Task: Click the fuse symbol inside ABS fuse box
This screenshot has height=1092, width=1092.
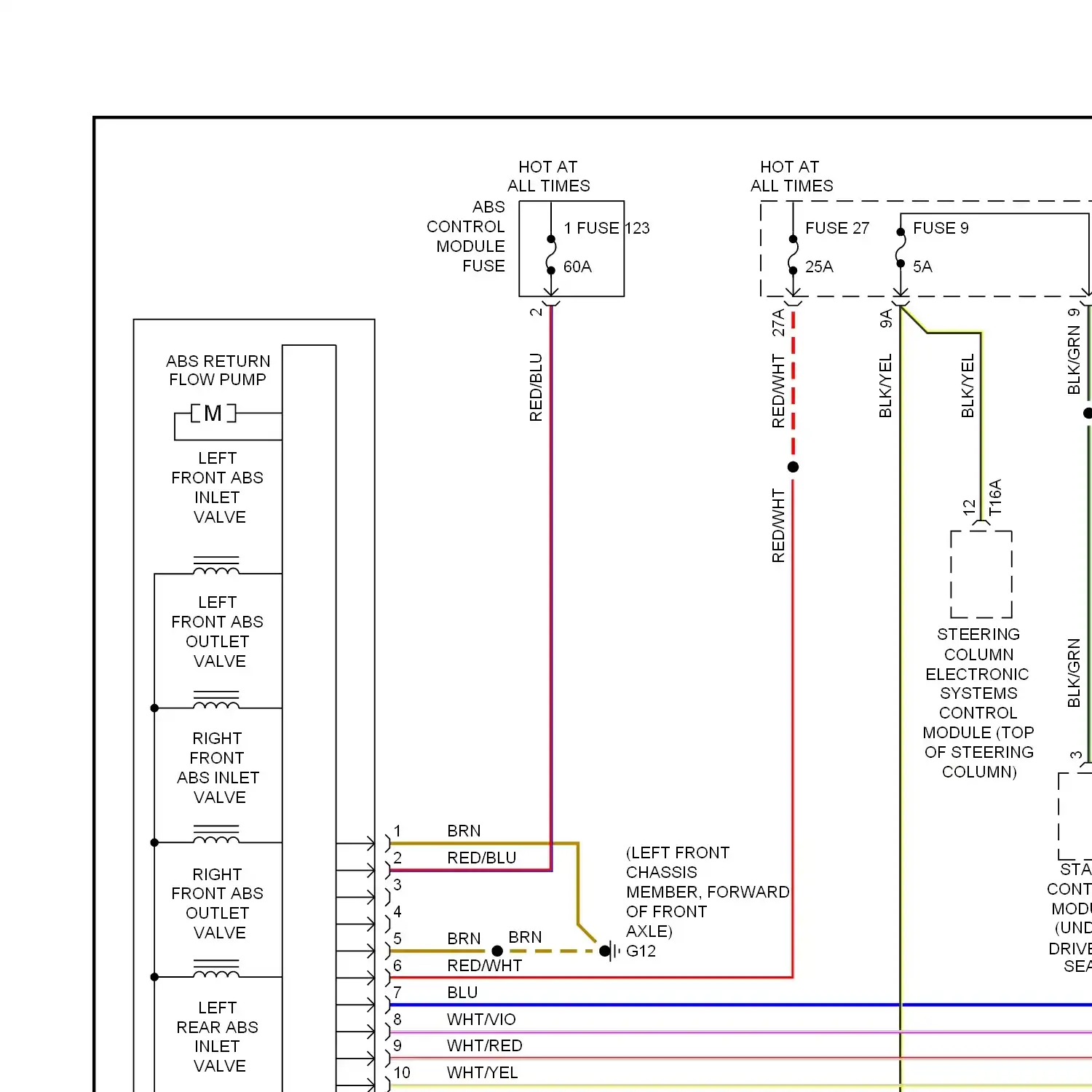Action: pos(551,254)
